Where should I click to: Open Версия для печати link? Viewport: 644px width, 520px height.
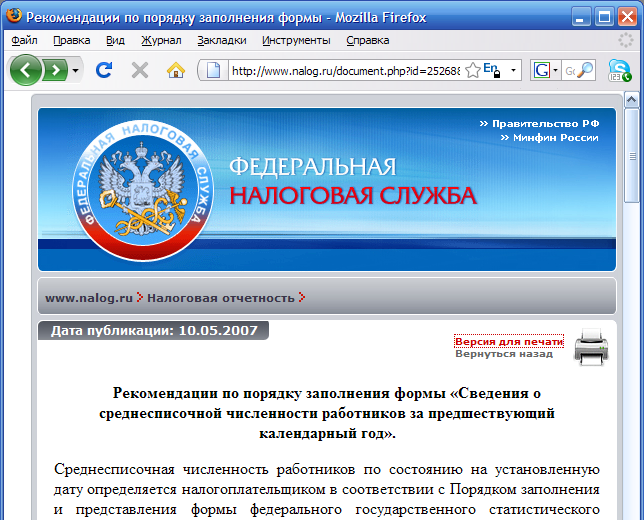tap(509, 342)
